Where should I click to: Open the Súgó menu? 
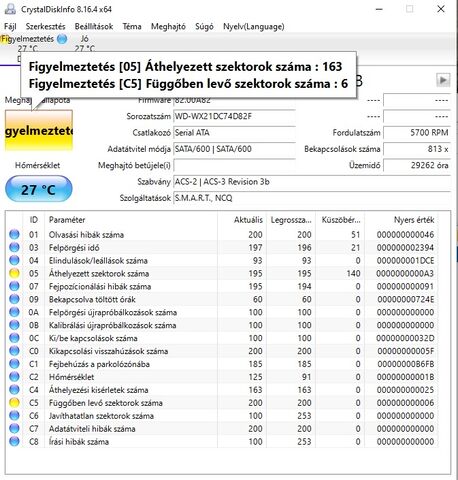(x=204, y=27)
